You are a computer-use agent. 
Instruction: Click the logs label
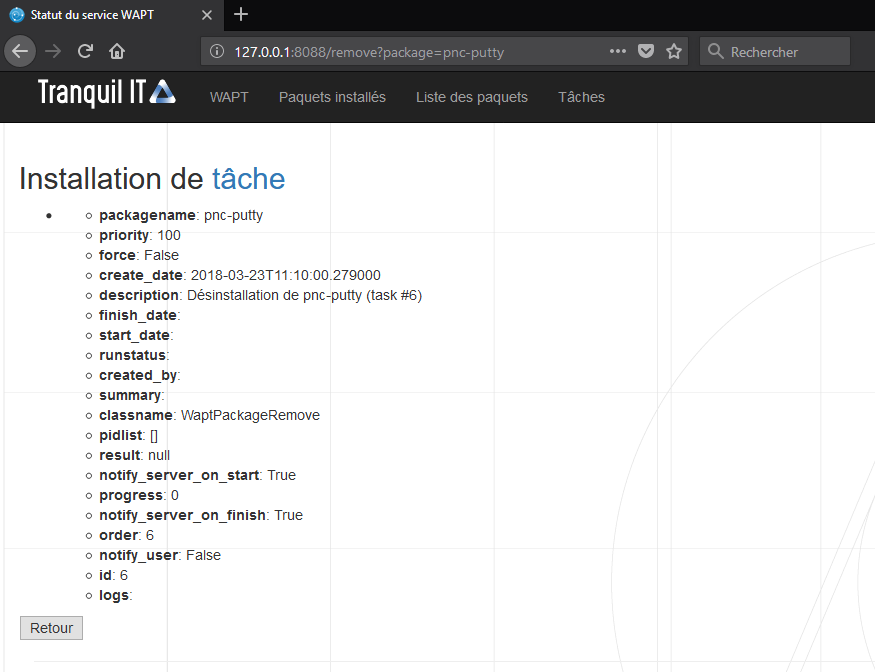(x=116, y=596)
